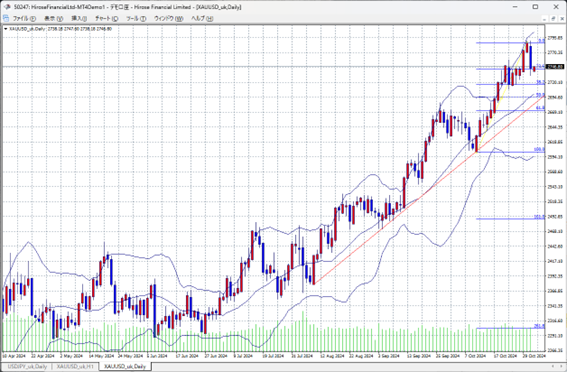
Task: Click the 29 Oct 2024 date label
Action: [534, 356]
